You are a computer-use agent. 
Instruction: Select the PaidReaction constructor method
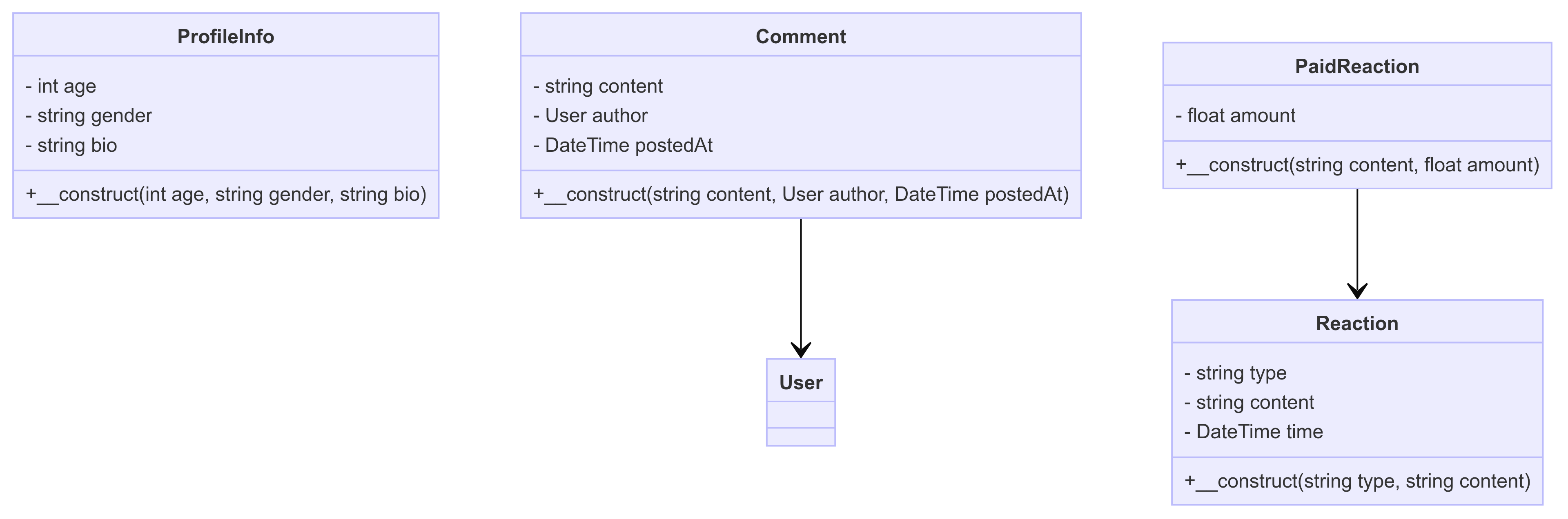point(1357,165)
